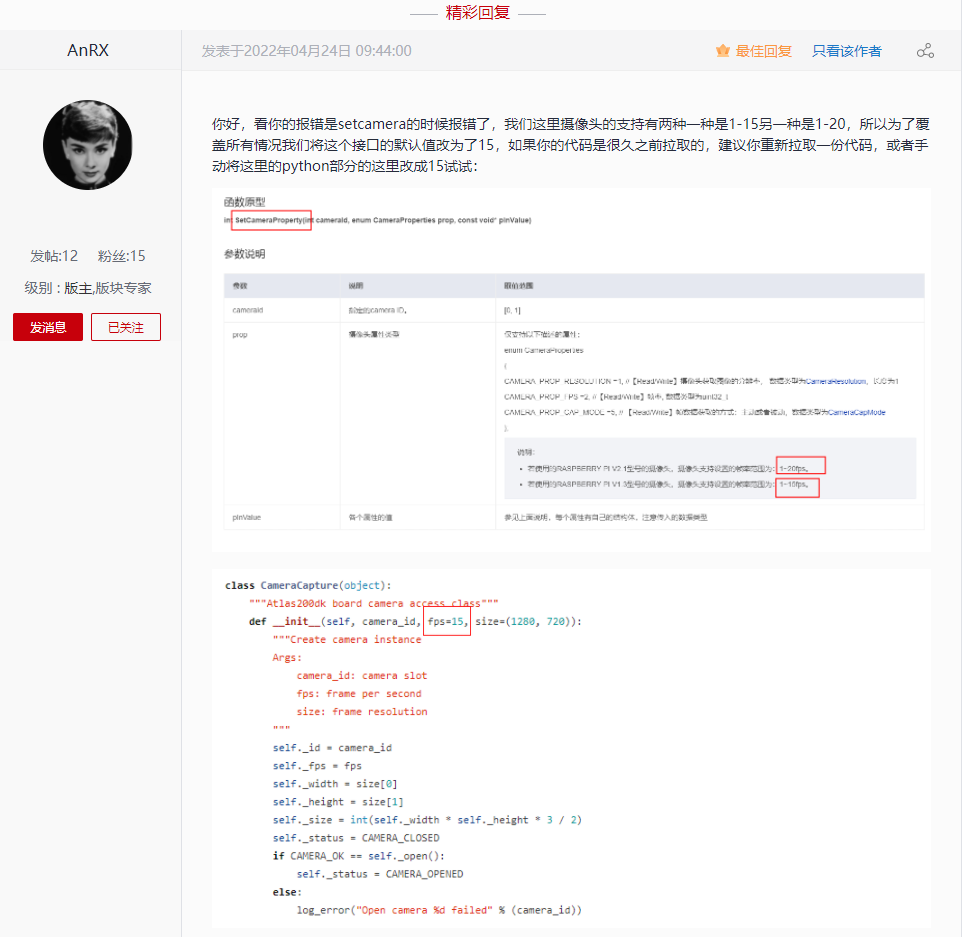
Task: Click the 最佳回复 label
Action: [763, 51]
